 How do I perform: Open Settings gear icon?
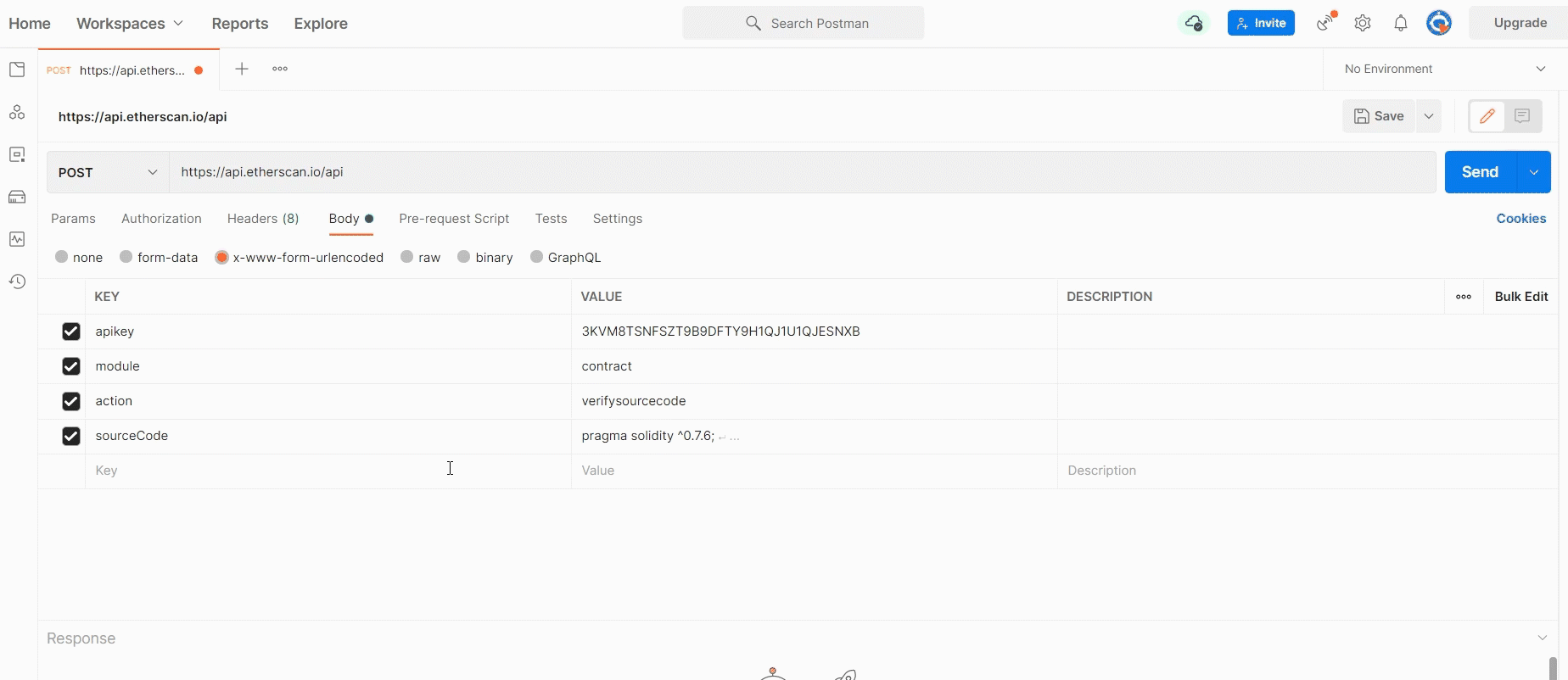(1363, 24)
